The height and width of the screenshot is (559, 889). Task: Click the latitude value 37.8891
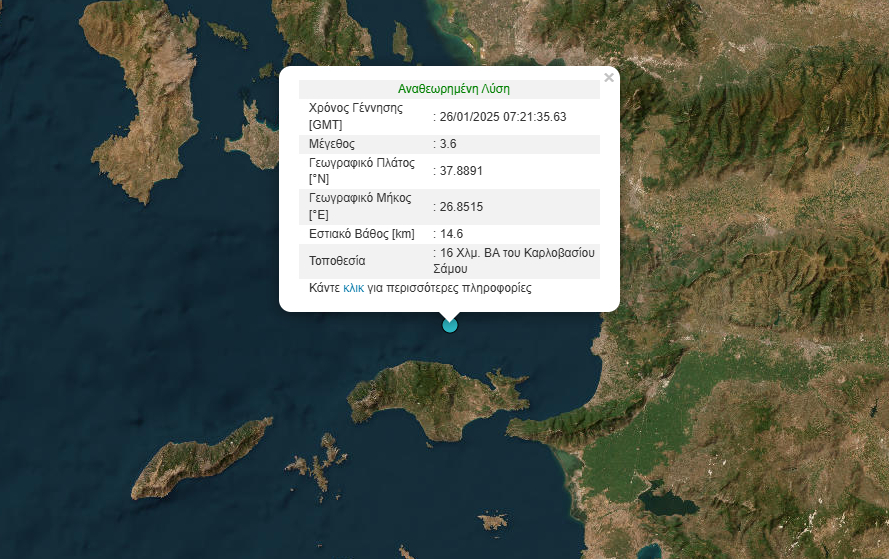461,171
